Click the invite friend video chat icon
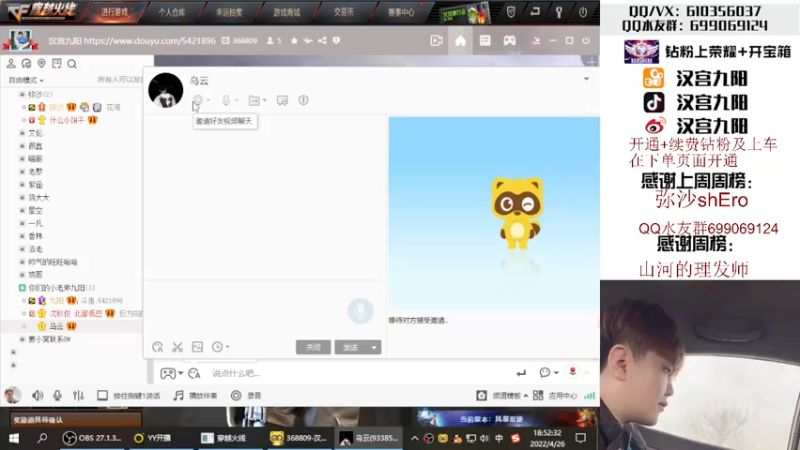The image size is (800, 450). pos(198,100)
